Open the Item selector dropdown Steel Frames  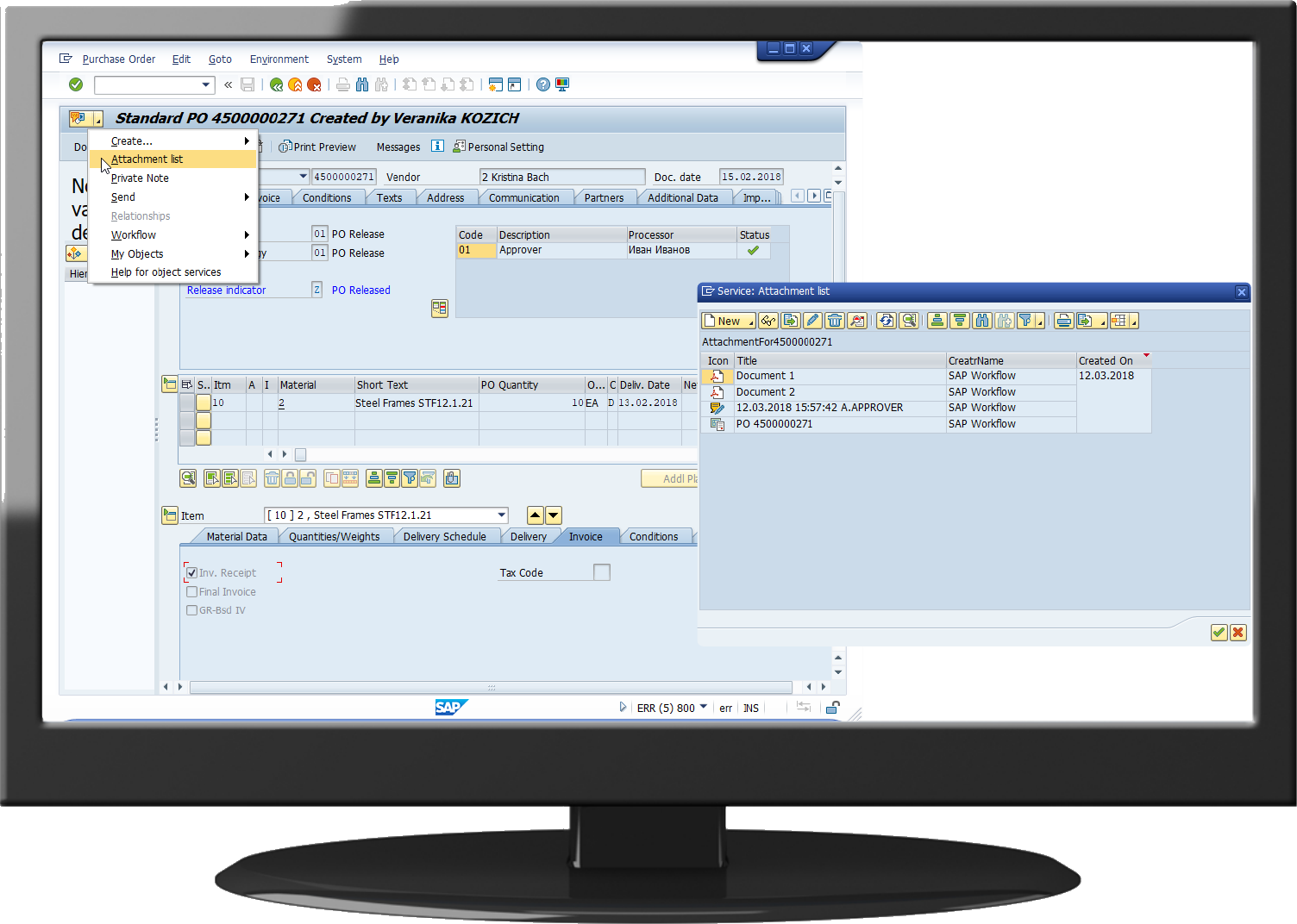click(x=501, y=515)
